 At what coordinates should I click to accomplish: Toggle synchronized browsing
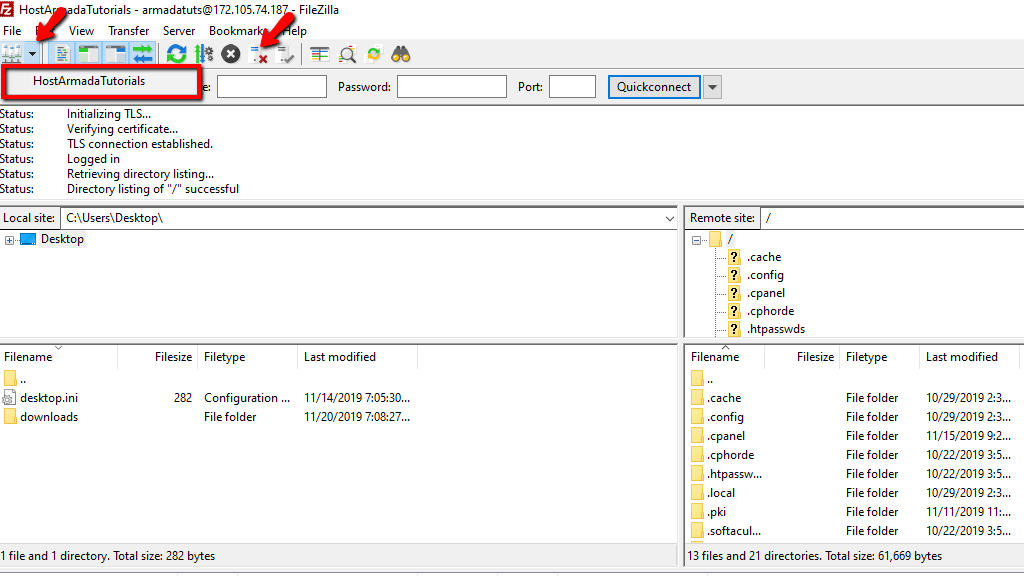click(374, 54)
